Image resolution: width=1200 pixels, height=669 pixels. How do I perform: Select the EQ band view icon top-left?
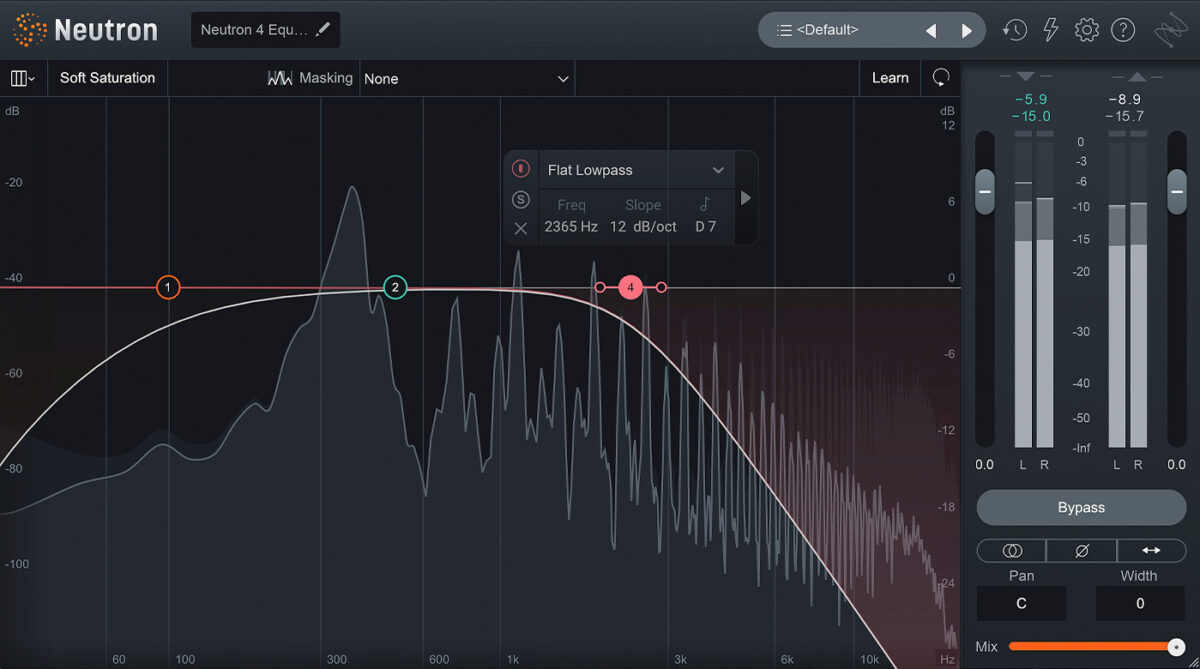(x=20, y=77)
